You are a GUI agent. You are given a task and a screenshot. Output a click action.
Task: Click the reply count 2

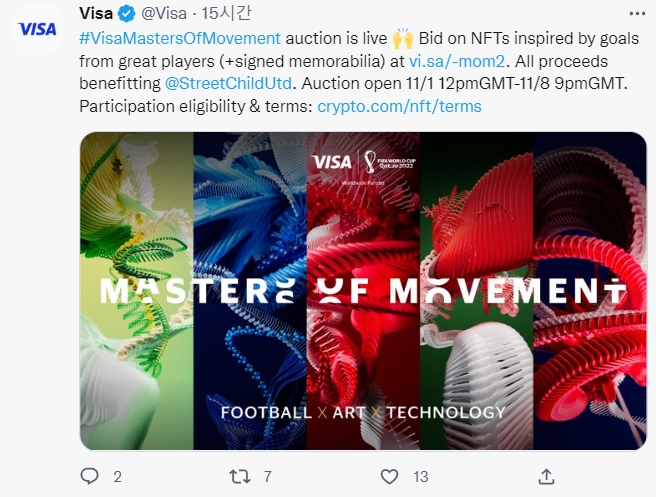(x=118, y=477)
